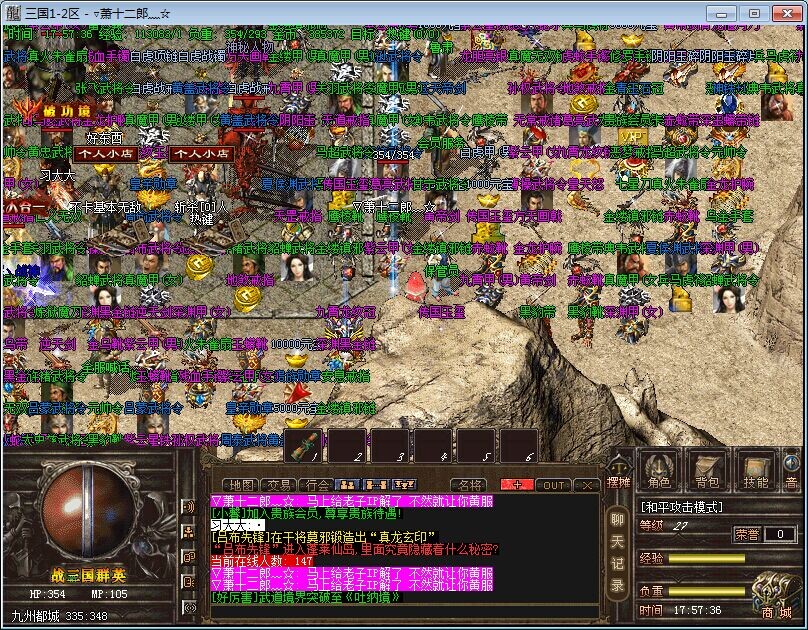Open the 交易 trade tab
Screen dimensions: 808x630
coord(280,485)
